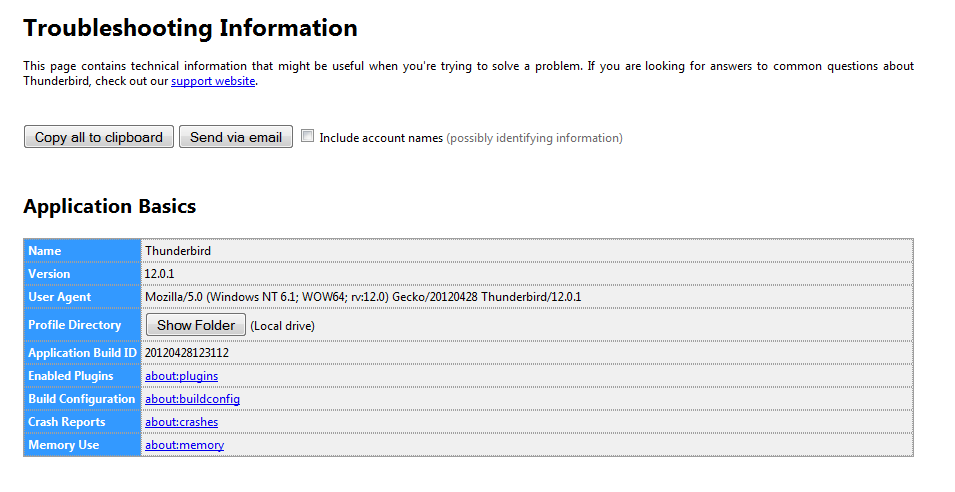Click the build ID value 20120428123112
Screen dimensions: 955x492
click(x=186, y=353)
